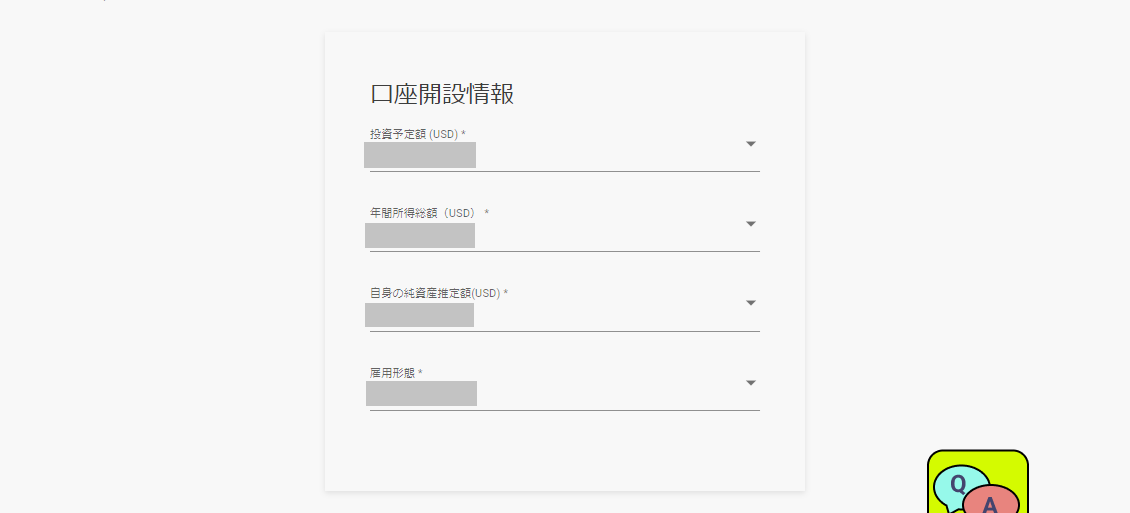Click the 自身の純資産推定額(USD) field label
The width and height of the screenshot is (1130, 513).
click(x=439, y=293)
